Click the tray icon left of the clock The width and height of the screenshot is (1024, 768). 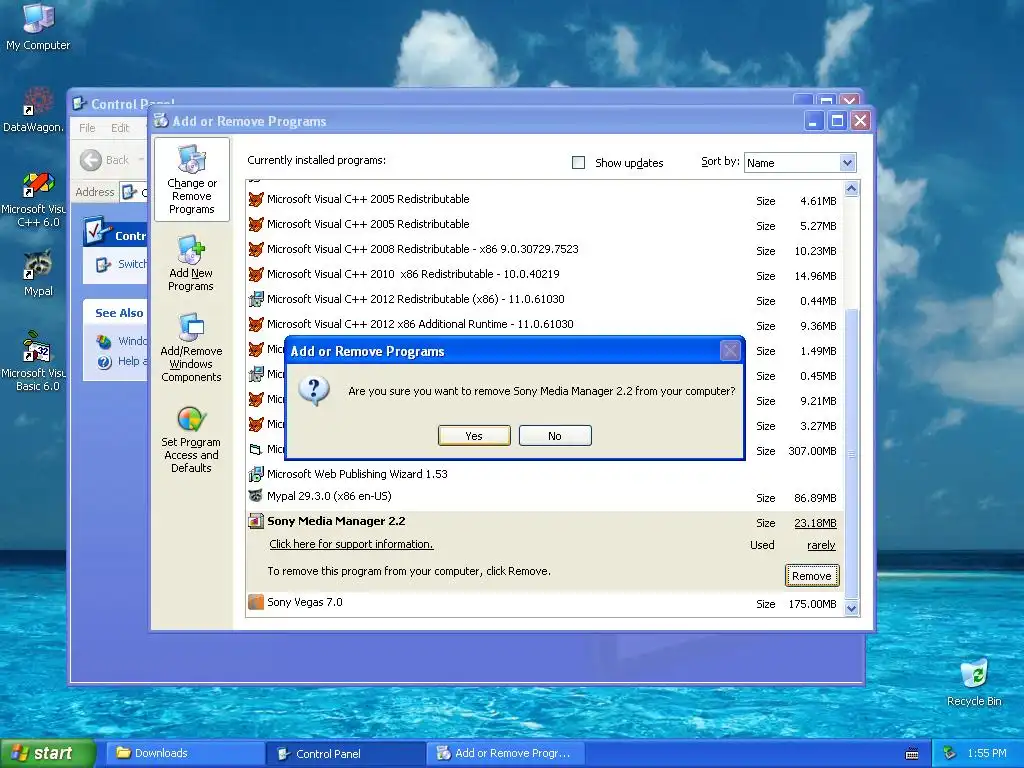[950, 754]
